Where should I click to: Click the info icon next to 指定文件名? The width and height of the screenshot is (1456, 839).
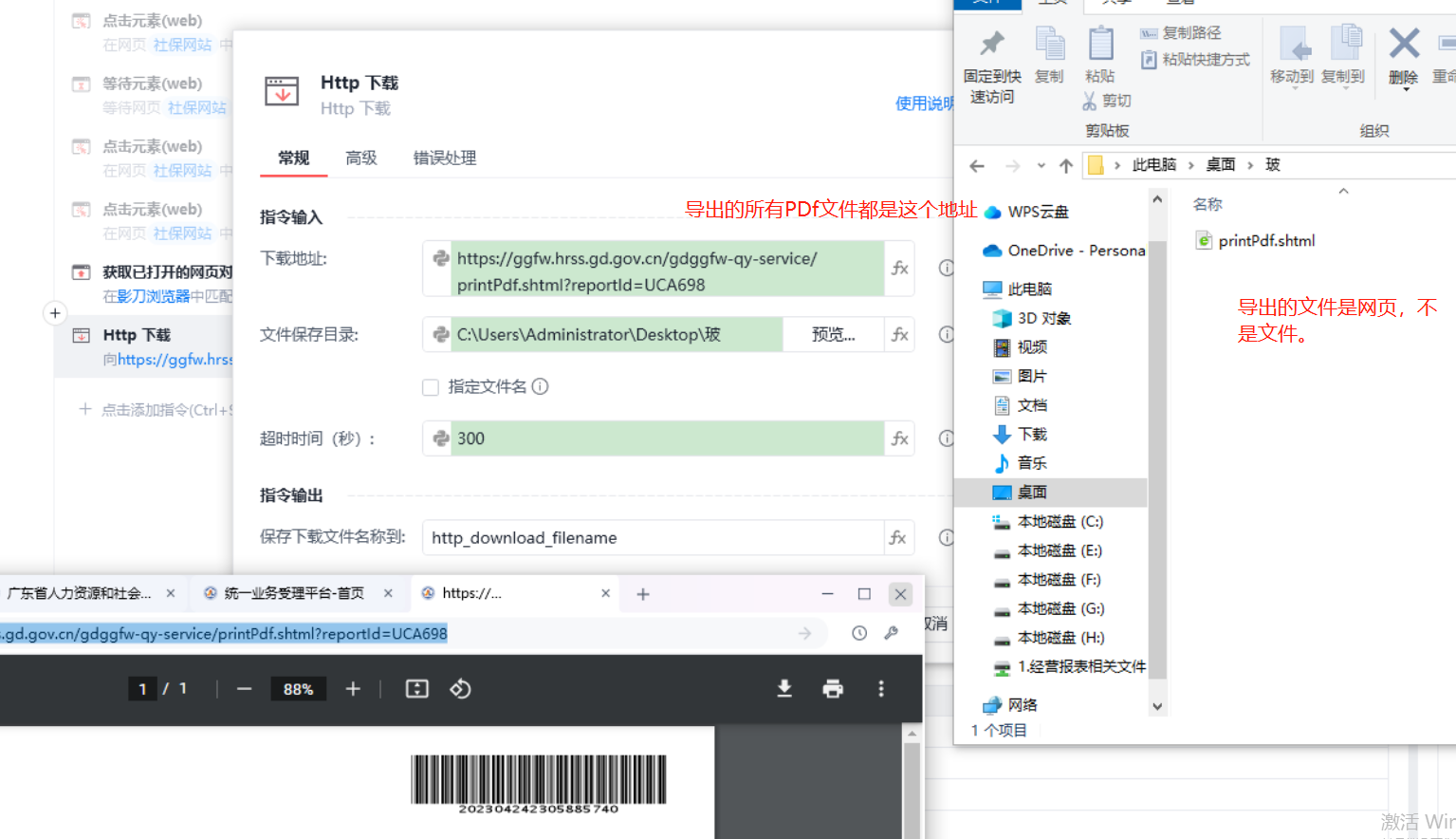[541, 386]
